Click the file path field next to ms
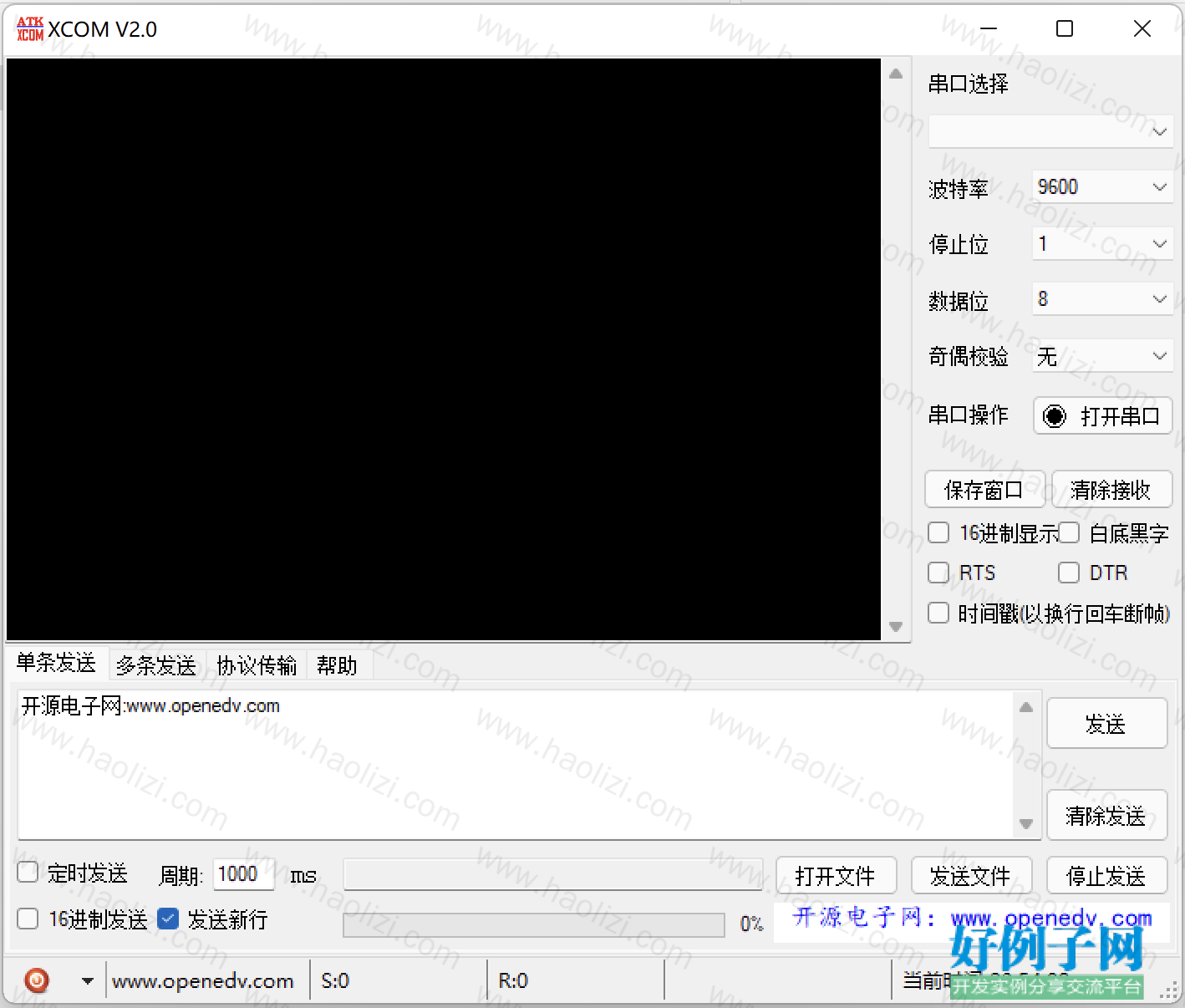Viewport: 1185px width, 1008px height. click(553, 874)
